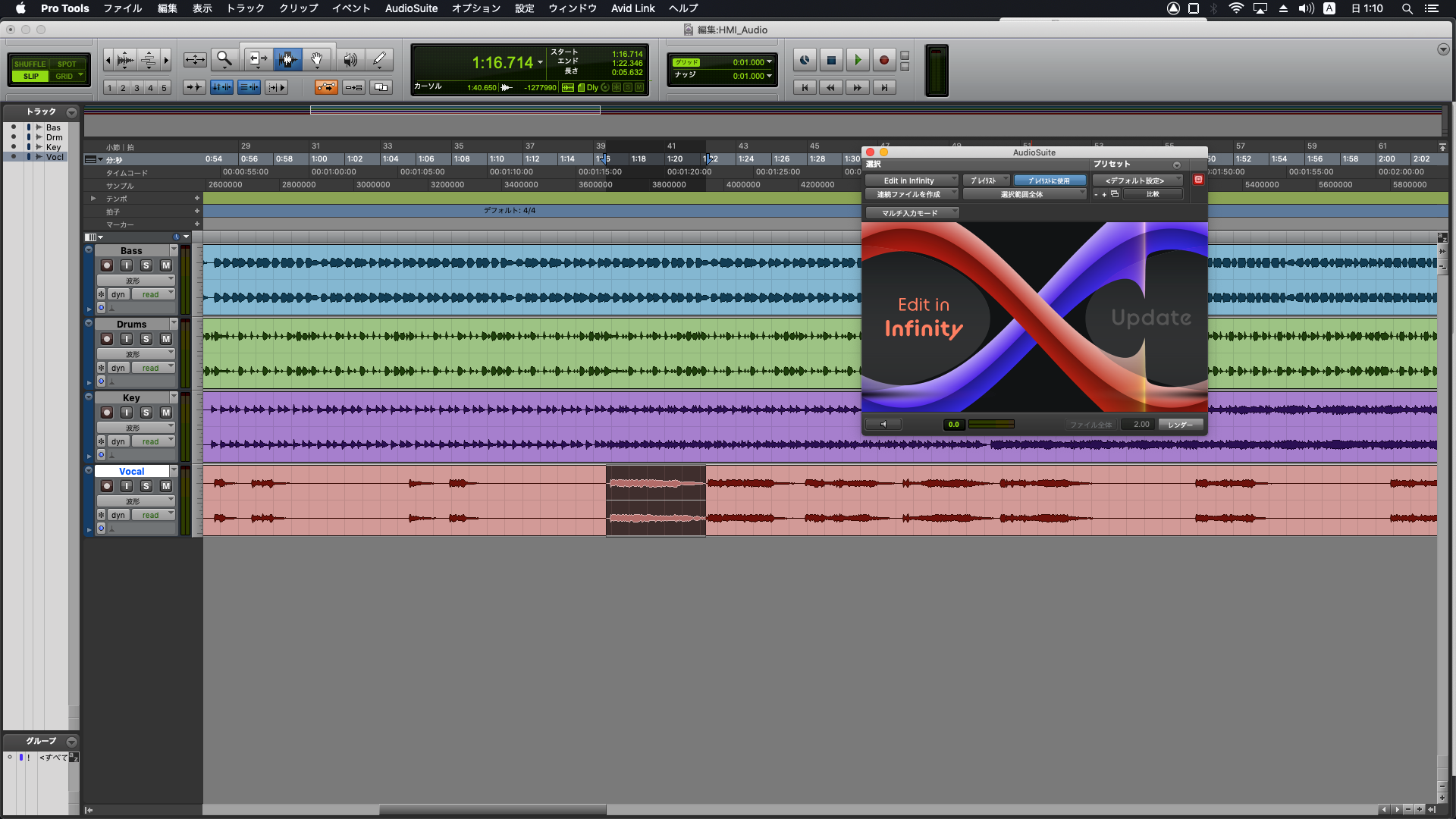Toggle Link Timeline and Edit Selection icon
Screen dimensions: 1456x819
tap(221, 87)
